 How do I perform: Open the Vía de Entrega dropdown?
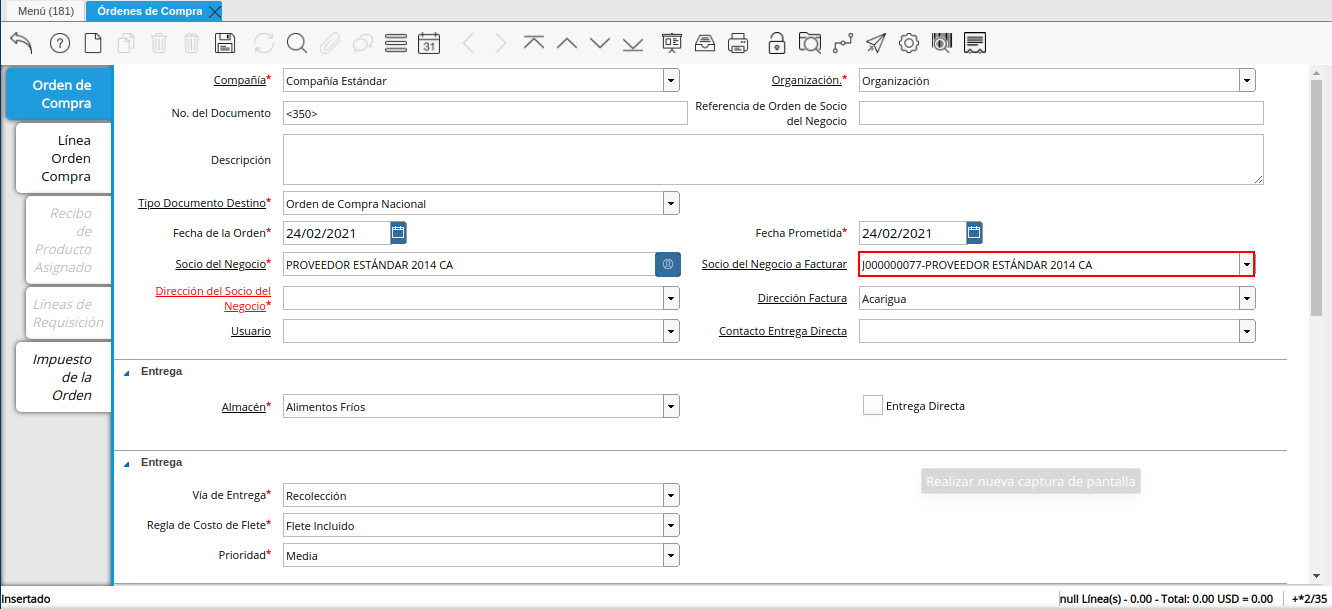pyautogui.click(x=671, y=496)
